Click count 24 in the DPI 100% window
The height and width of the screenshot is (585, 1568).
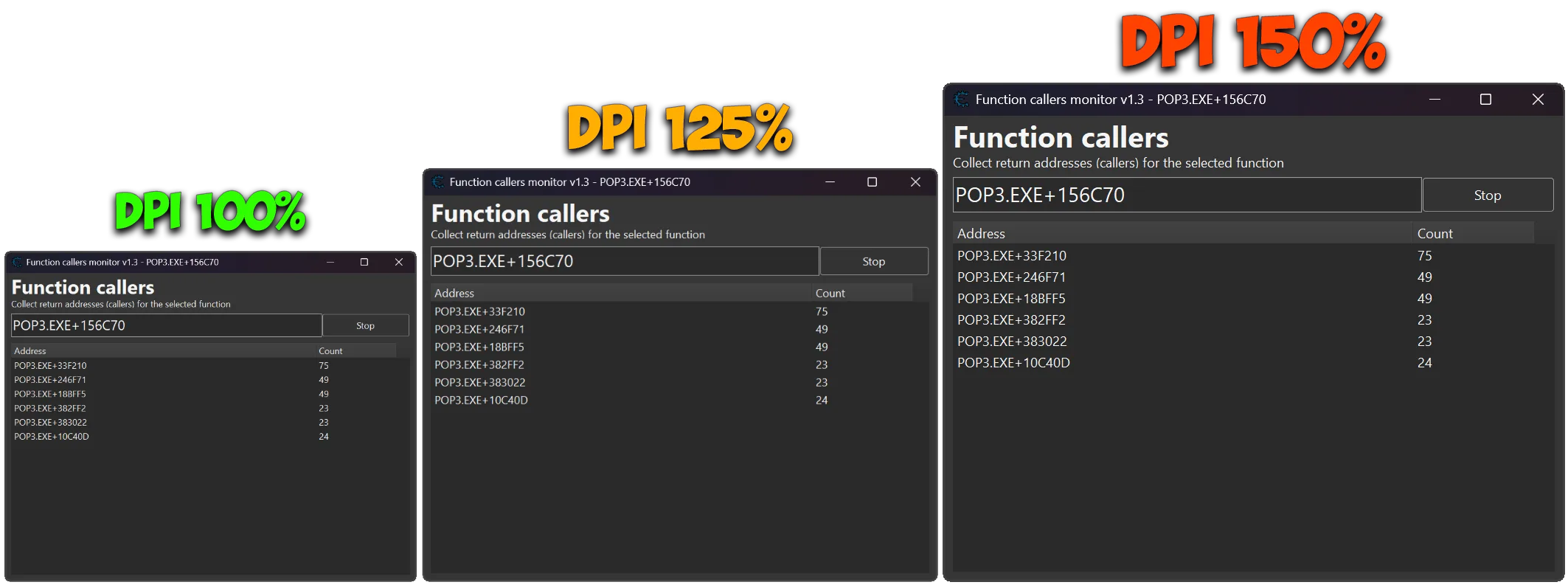coord(324,437)
